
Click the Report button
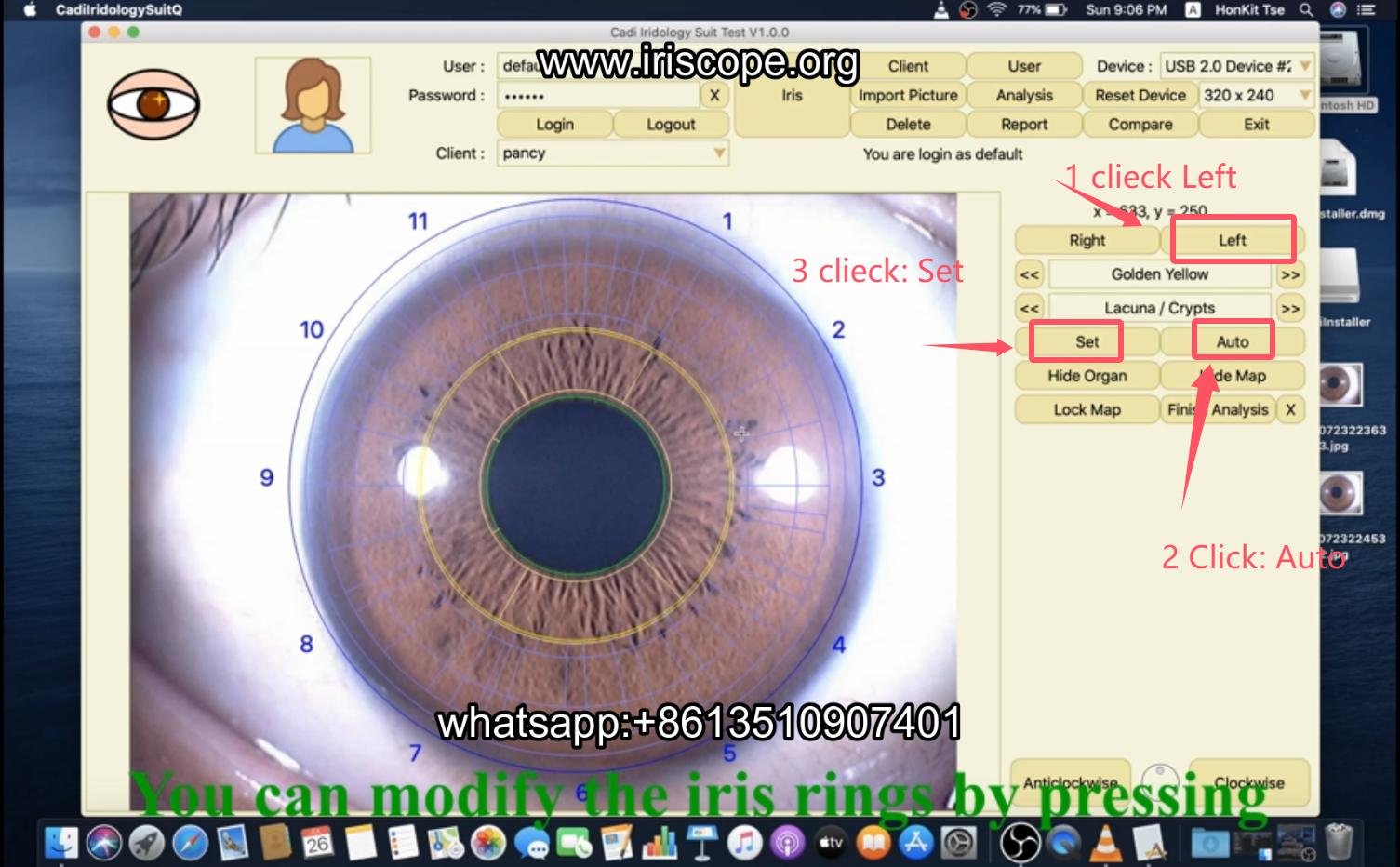point(1024,125)
